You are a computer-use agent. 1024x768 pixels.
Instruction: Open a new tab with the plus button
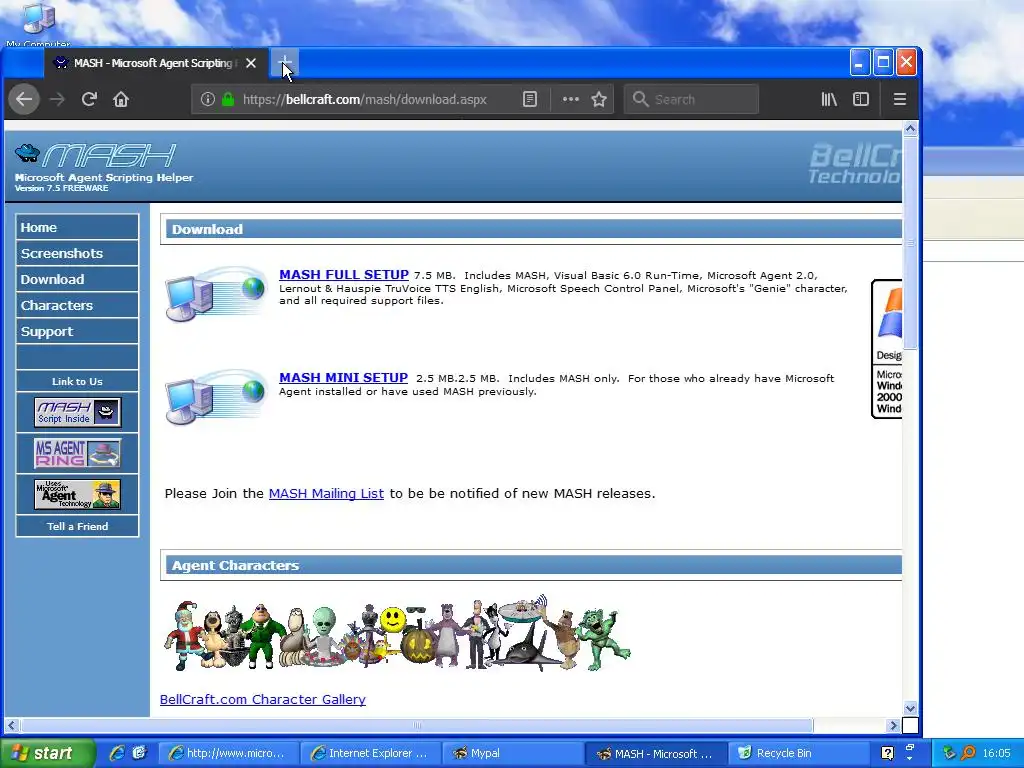coord(285,63)
